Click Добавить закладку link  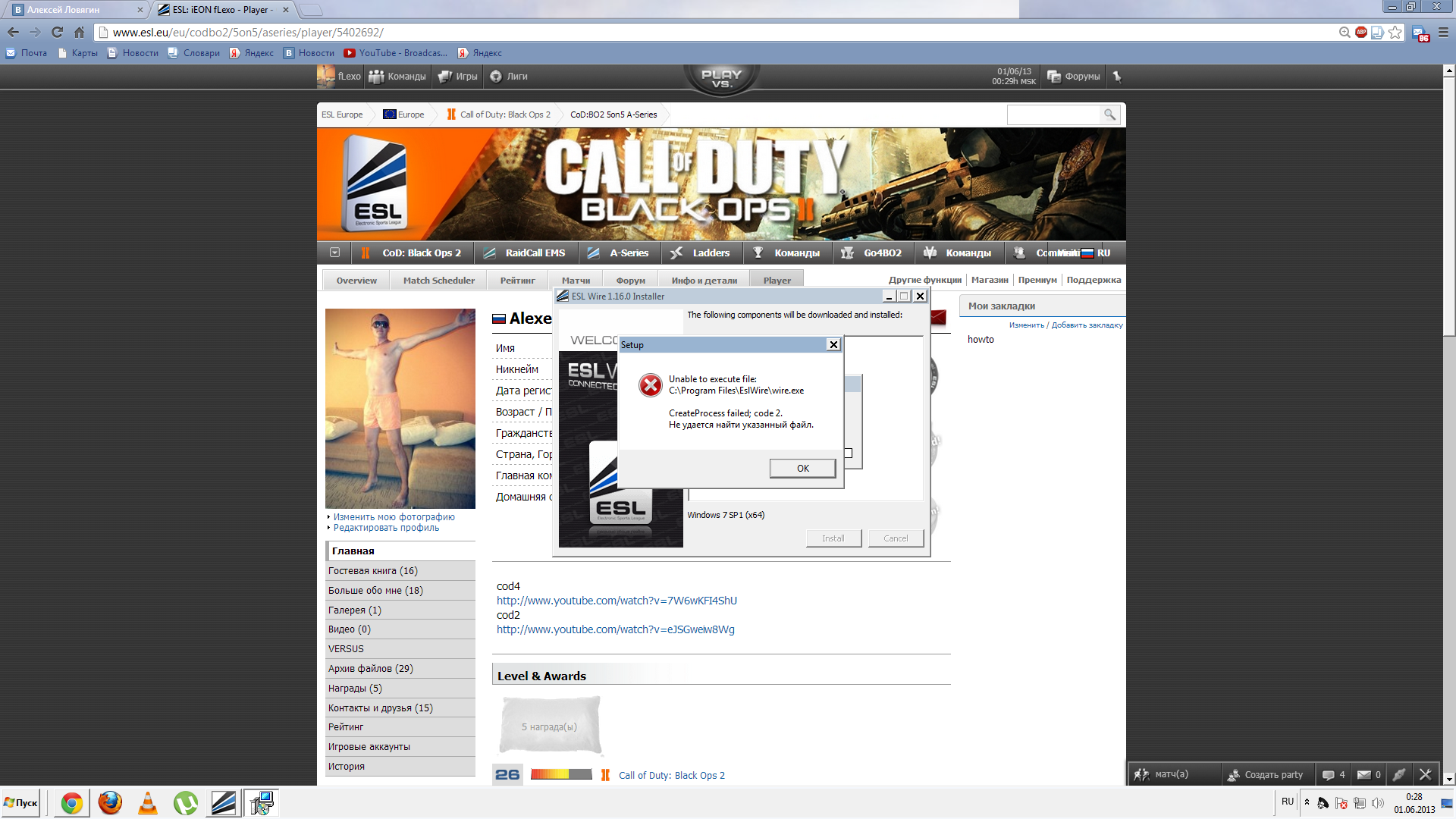tap(1087, 325)
